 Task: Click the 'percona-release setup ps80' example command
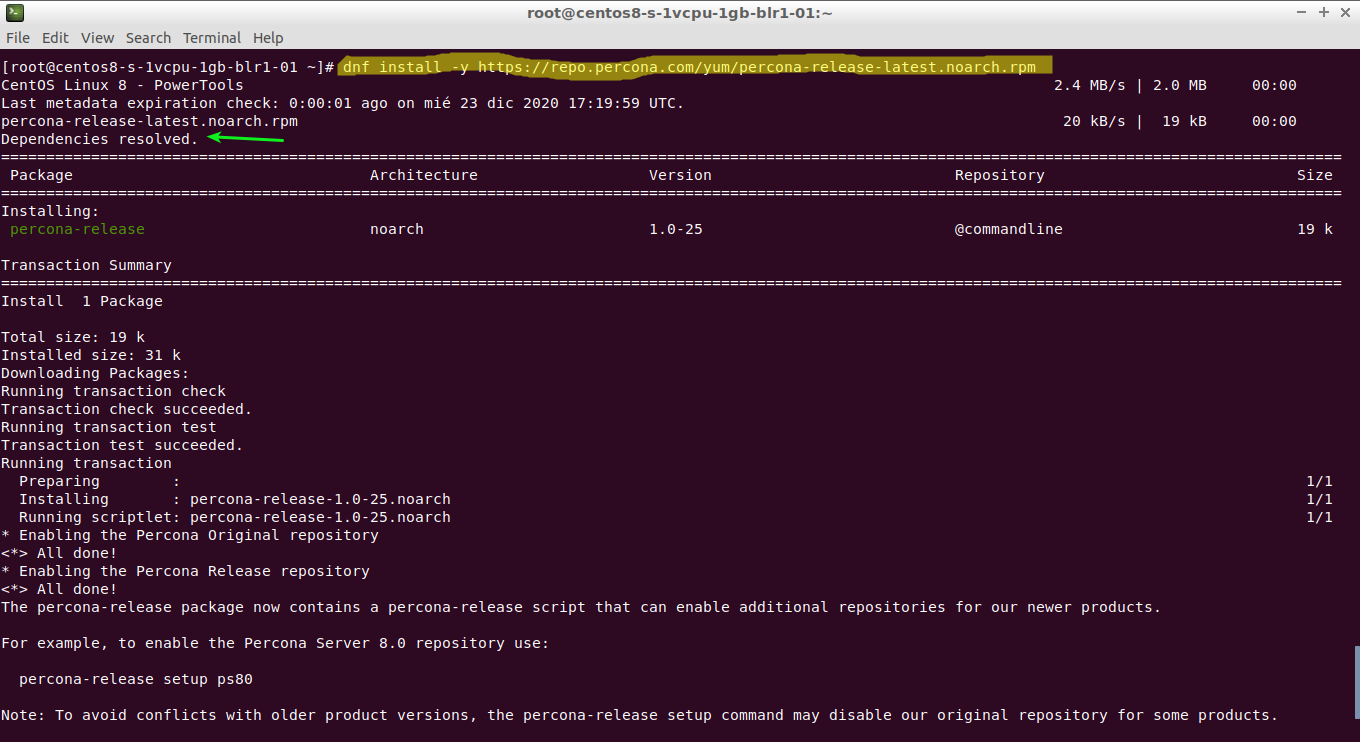click(x=136, y=679)
